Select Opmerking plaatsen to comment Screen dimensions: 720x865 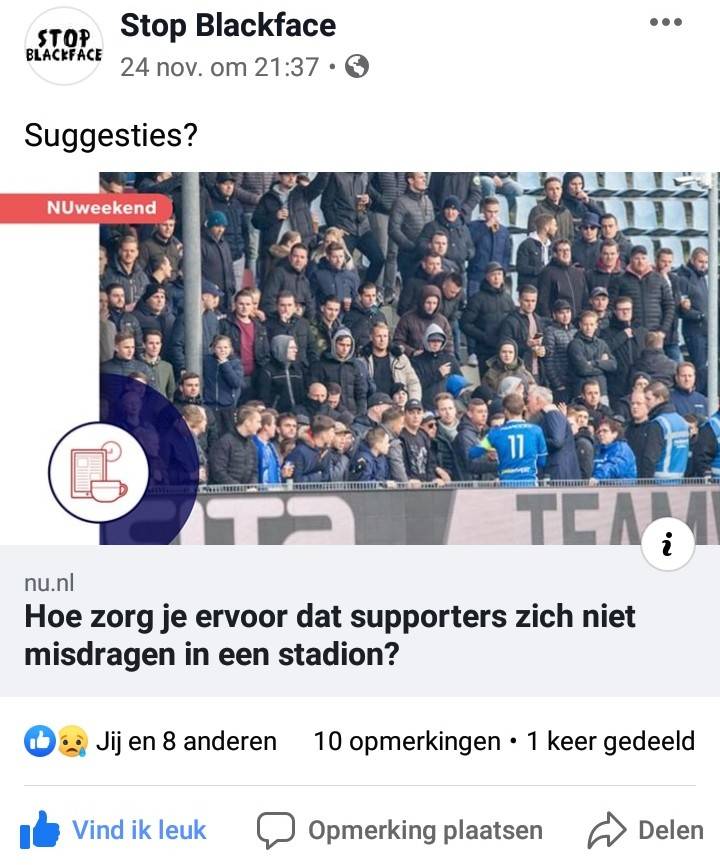click(400, 830)
